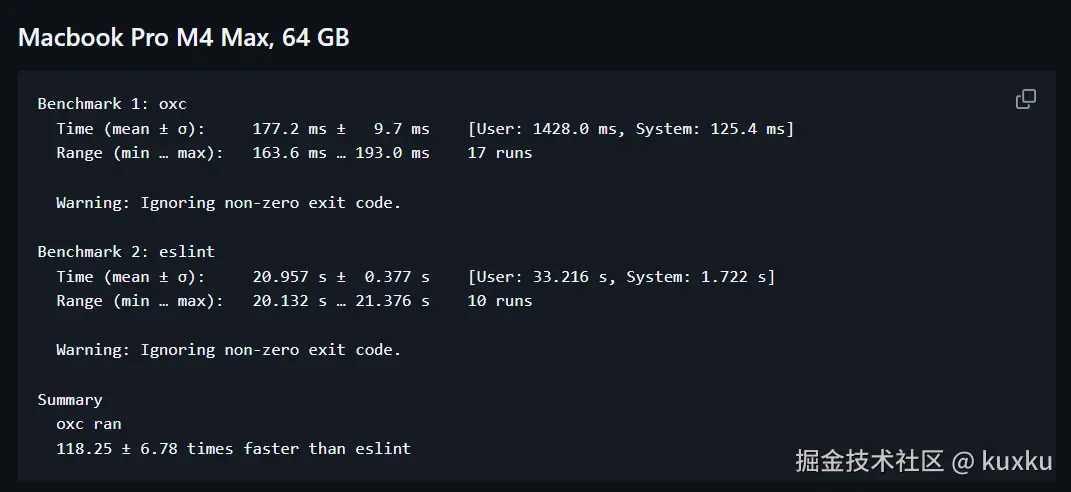Click the eslint mean time 20.957 s
This screenshot has width=1071, height=492.
289,277
